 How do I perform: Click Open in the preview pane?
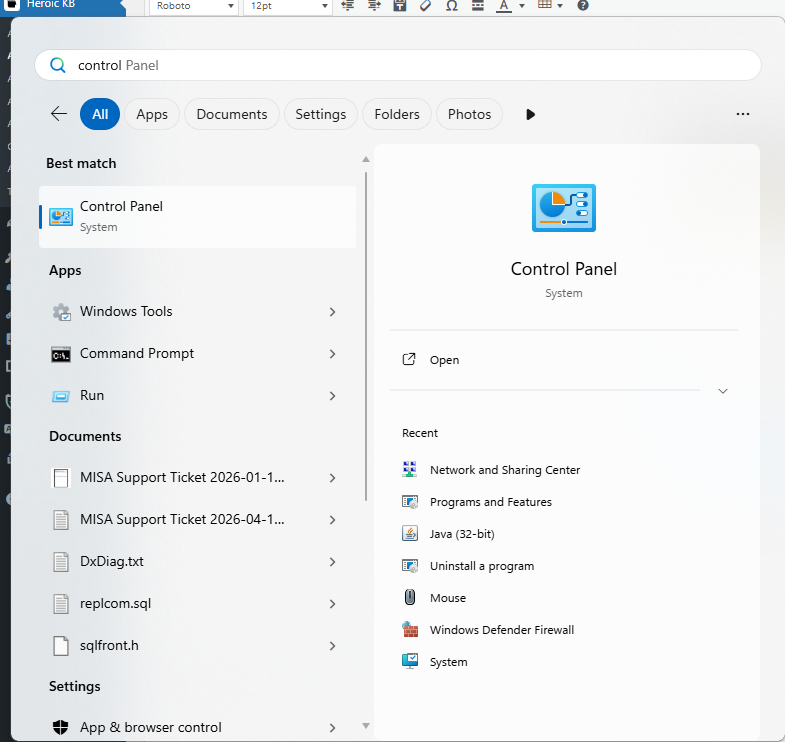(x=444, y=360)
